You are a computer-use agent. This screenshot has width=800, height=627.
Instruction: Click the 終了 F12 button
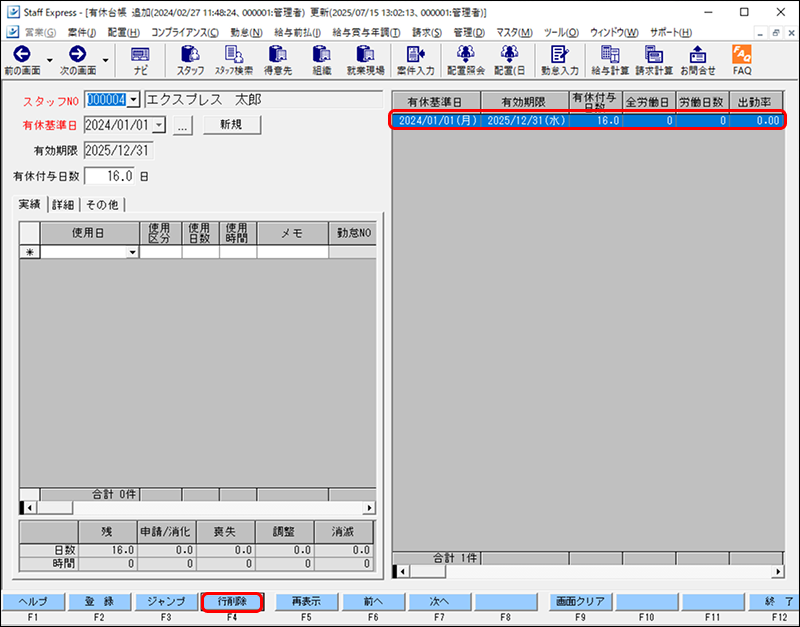point(774,601)
